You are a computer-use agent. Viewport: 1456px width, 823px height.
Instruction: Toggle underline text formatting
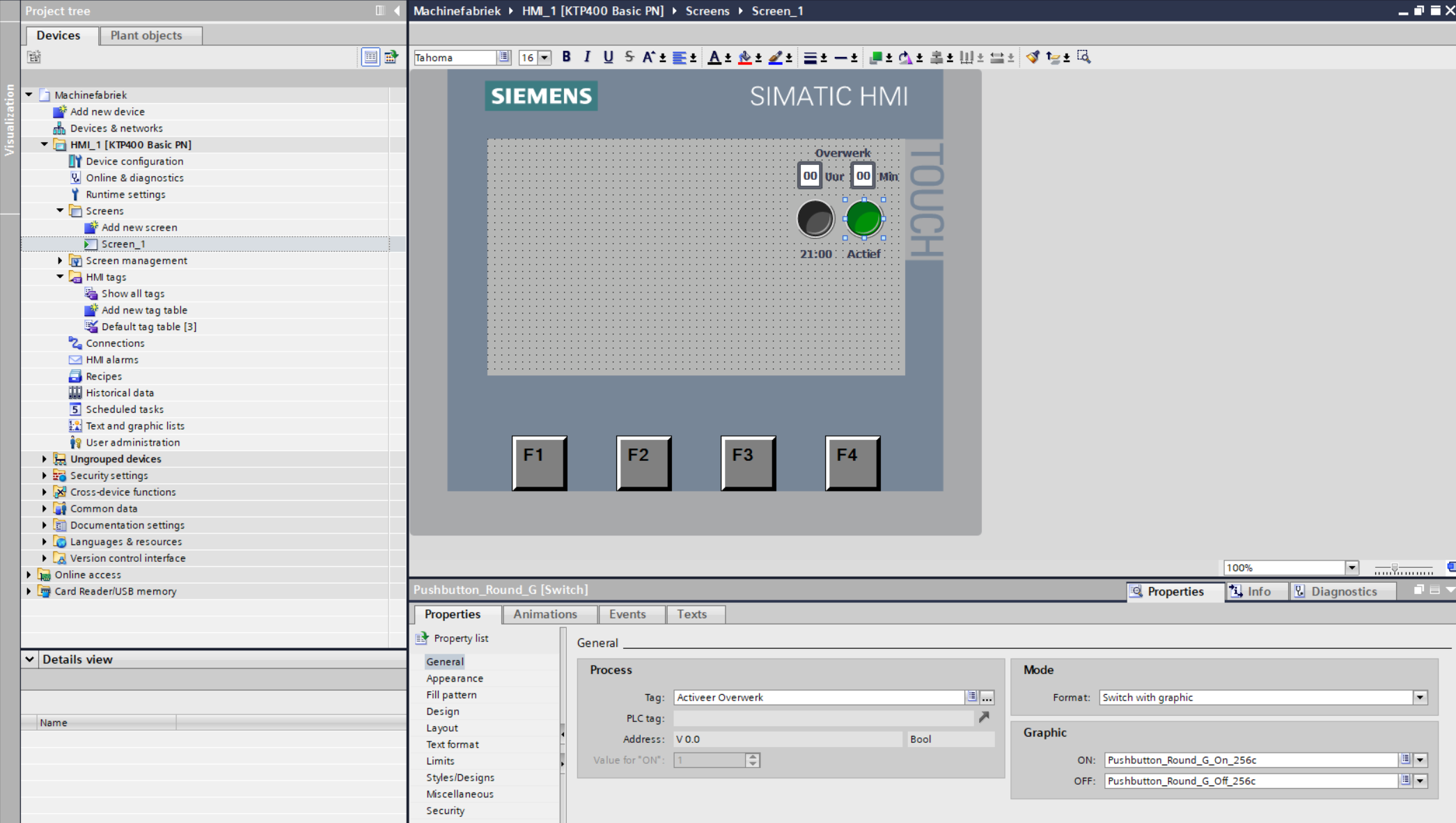[608, 57]
